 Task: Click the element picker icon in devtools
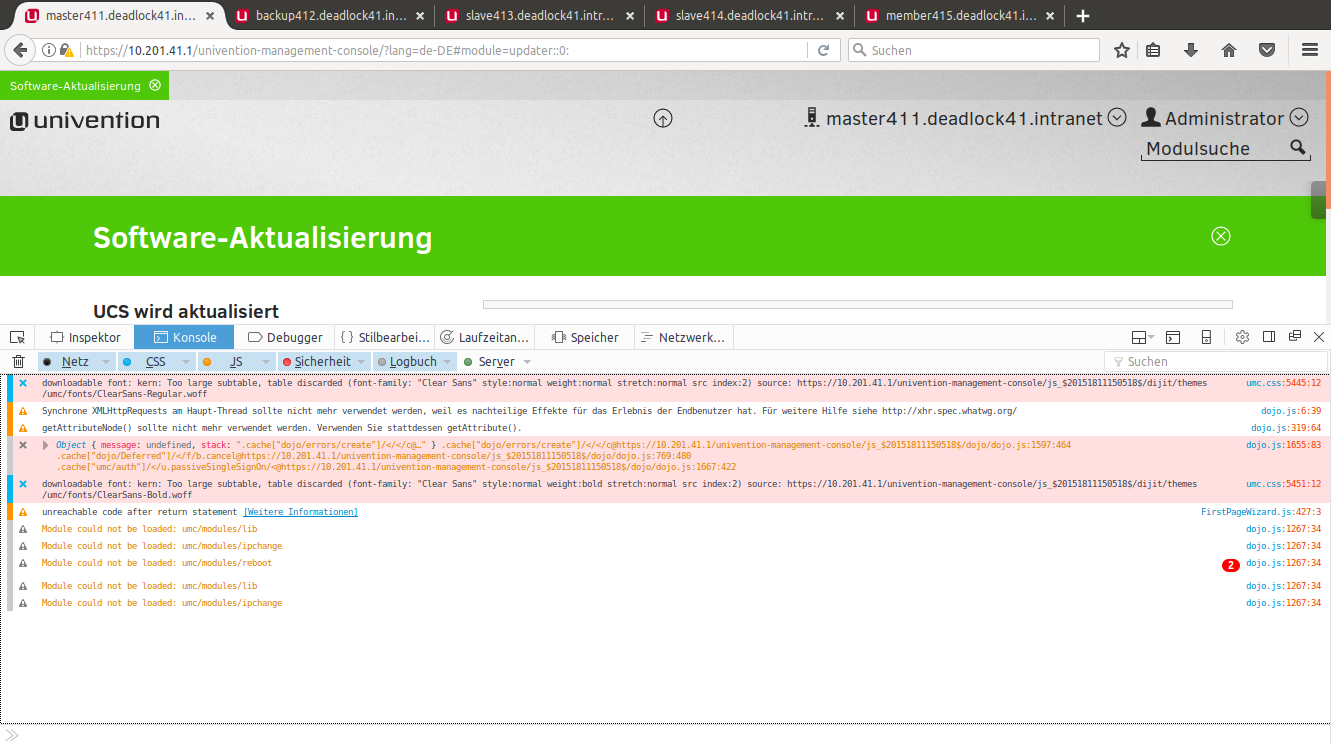click(17, 337)
